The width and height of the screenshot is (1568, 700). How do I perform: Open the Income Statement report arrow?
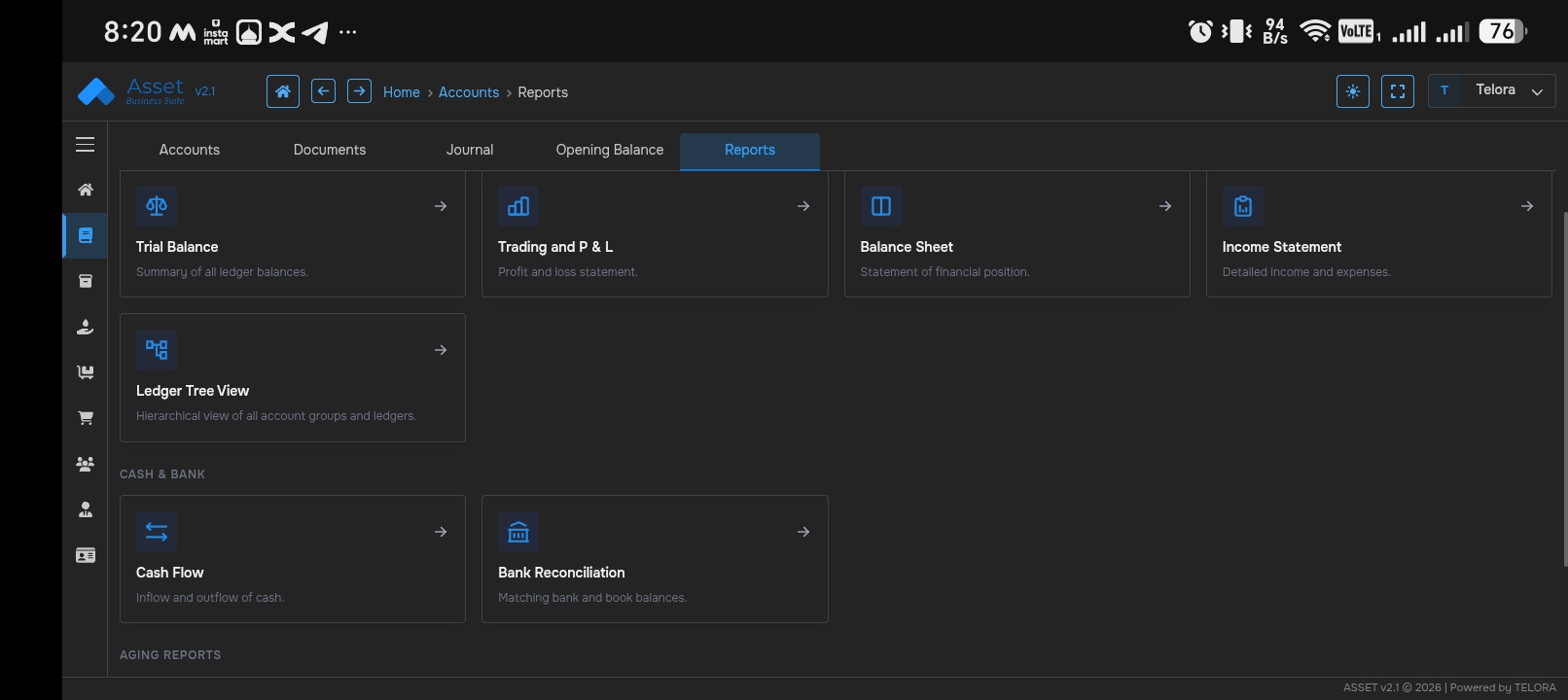(x=1527, y=206)
